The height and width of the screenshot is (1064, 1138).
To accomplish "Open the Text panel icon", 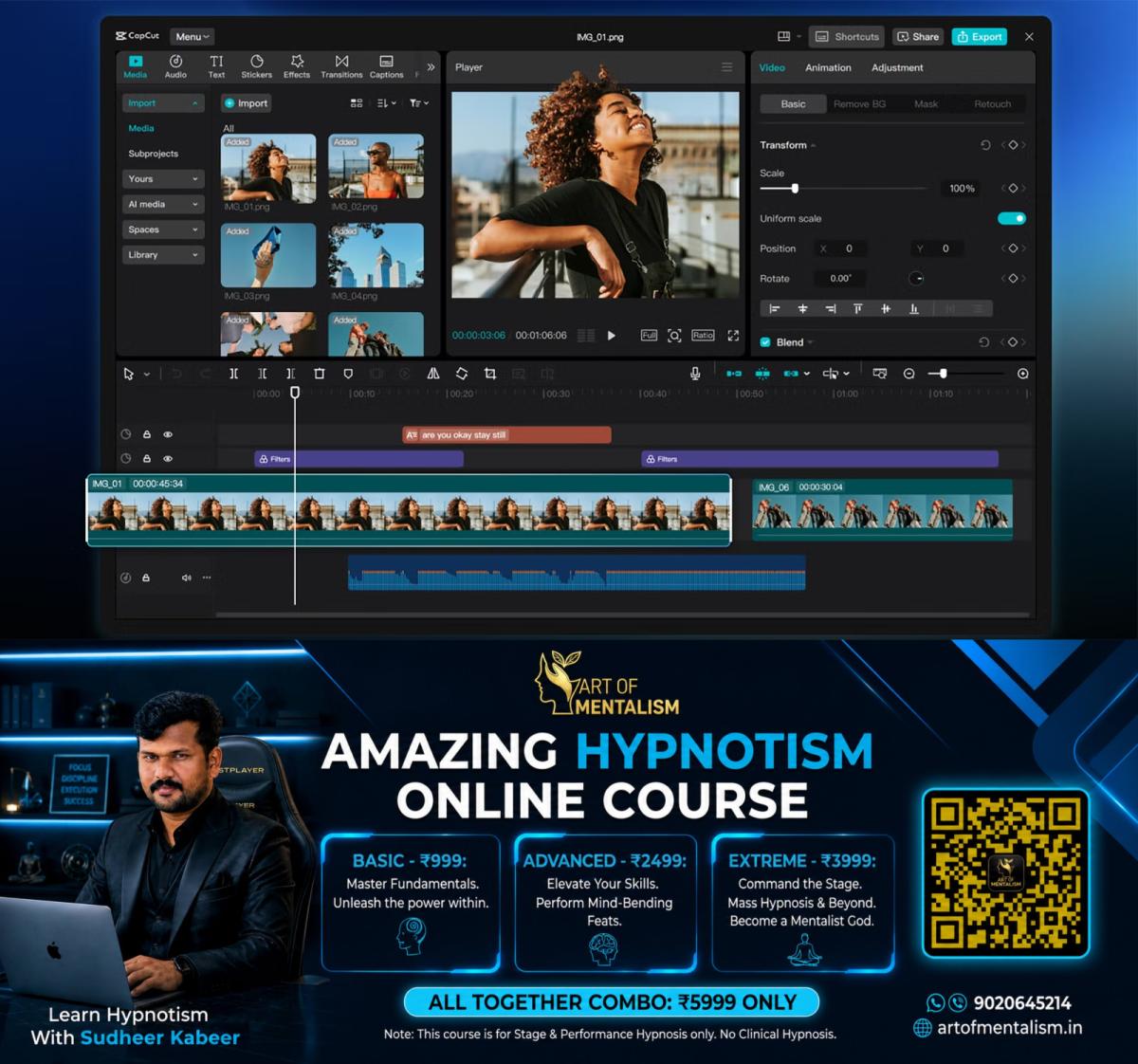I will (216, 65).
